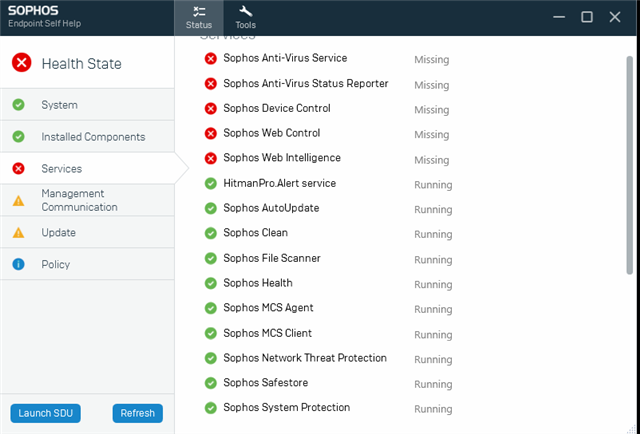Click Running status of Sophos AutoUpdate
The image size is (640, 434).
click(433, 209)
